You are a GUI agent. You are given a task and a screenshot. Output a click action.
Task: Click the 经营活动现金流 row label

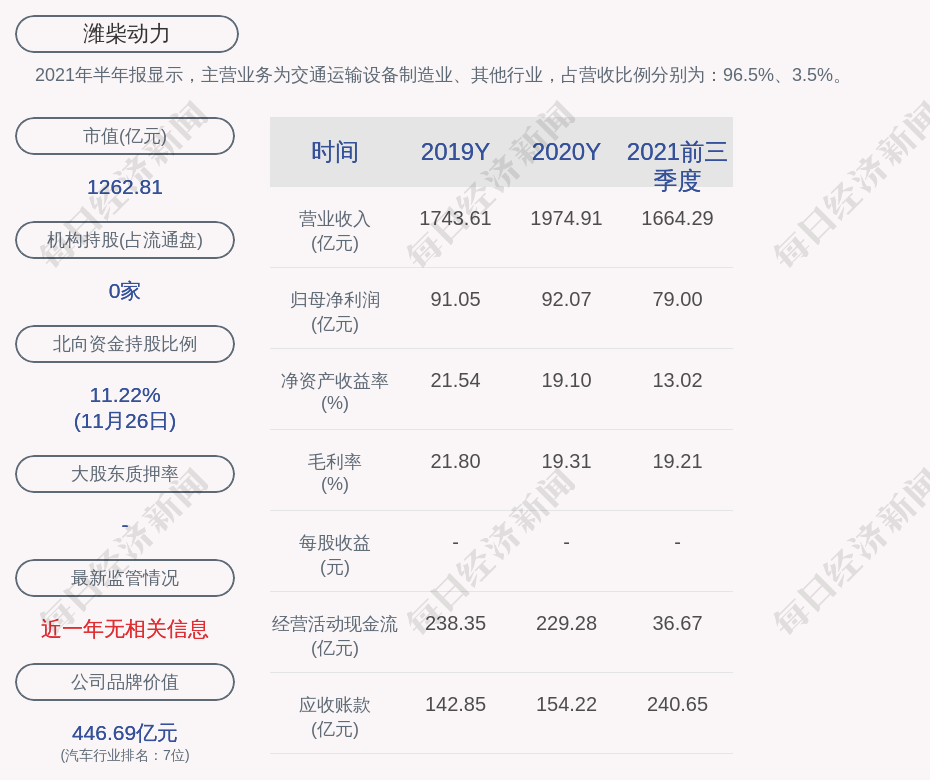point(335,636)
